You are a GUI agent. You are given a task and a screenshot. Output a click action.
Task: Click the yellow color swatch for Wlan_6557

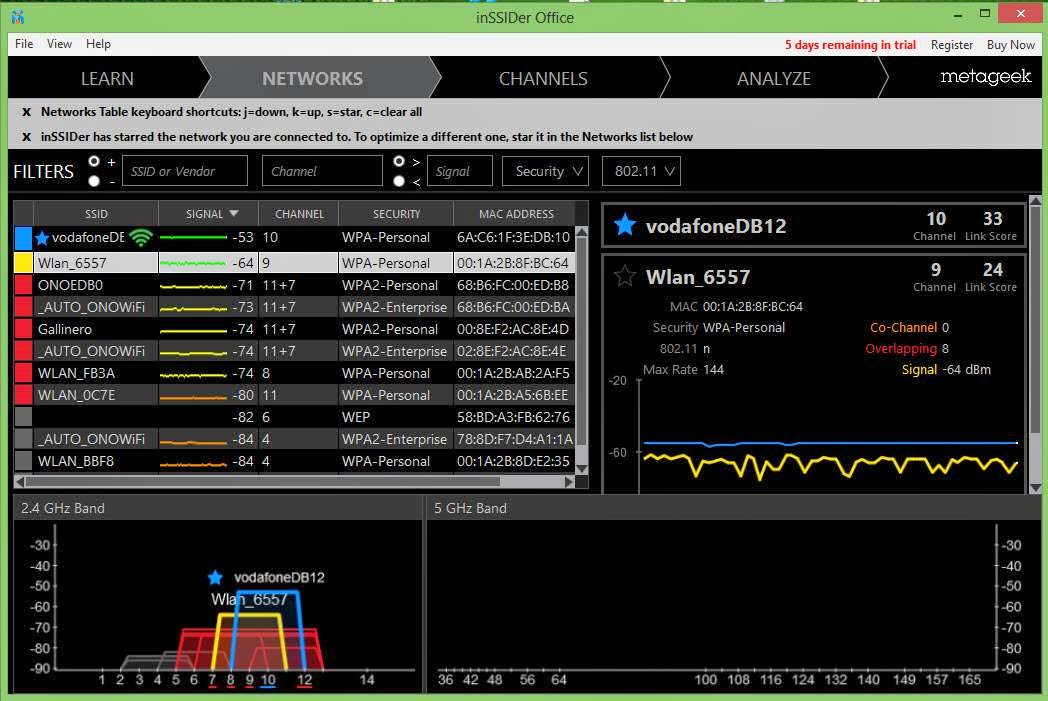click(23, 263)
